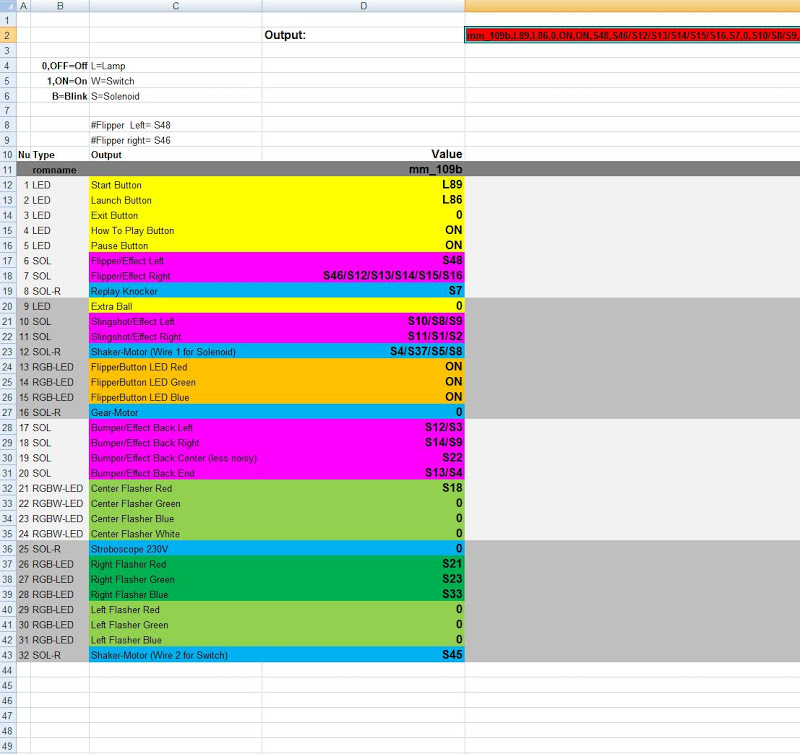Click 'Shaker-Motor (Wire 1 for Solenoid)' cell

tap(175, 352)
